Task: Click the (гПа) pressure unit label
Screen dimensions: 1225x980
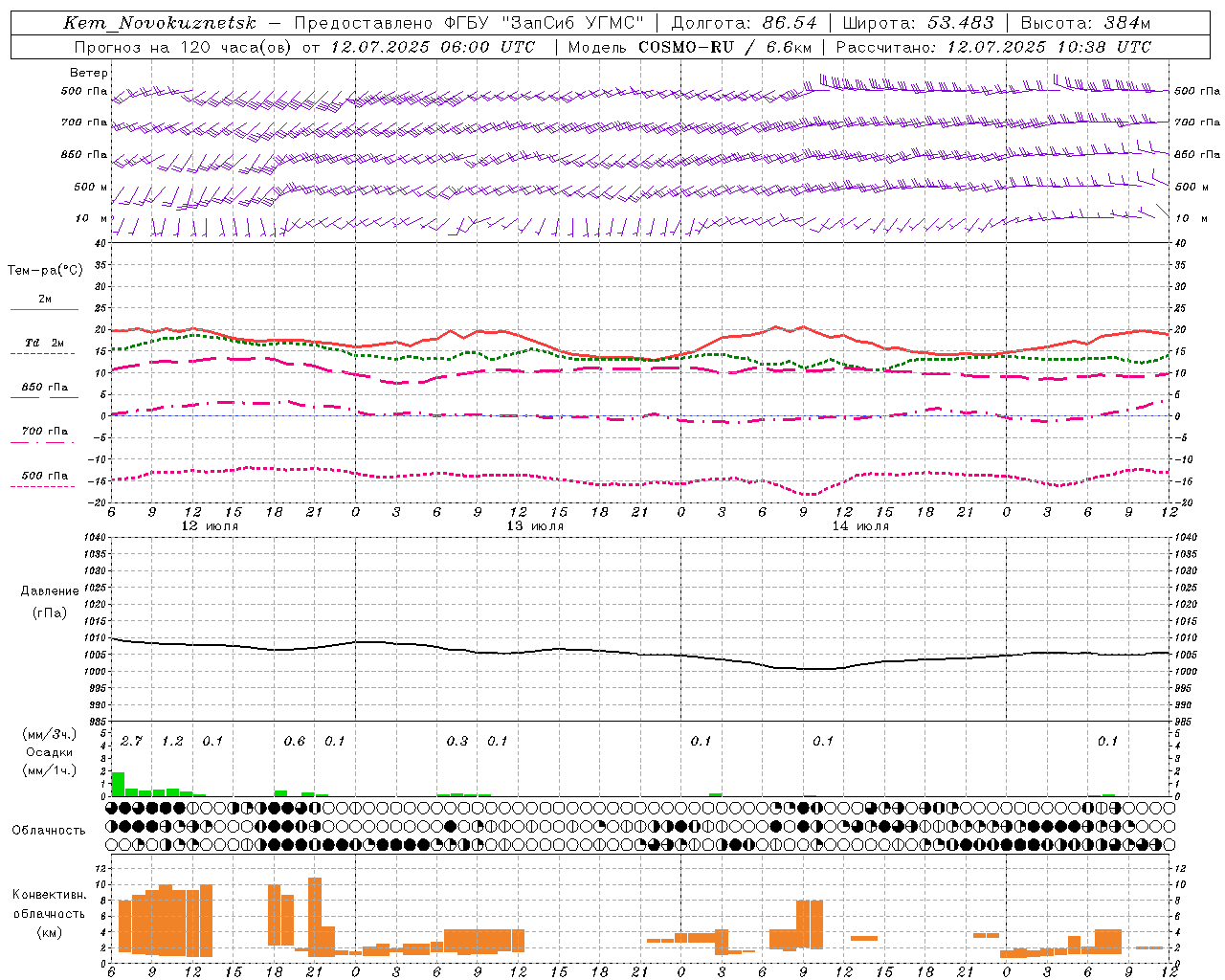Action: [50, 612]
